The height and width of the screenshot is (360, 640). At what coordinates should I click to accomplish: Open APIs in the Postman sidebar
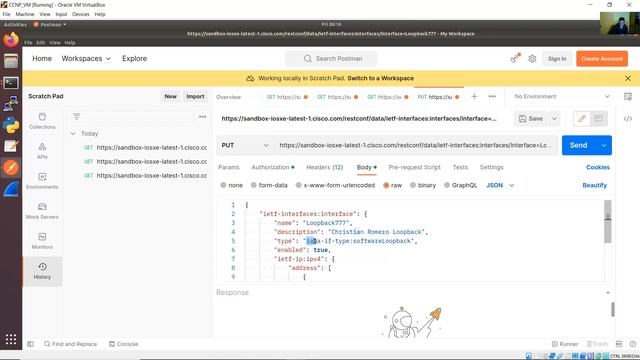[x=42, y=151]
